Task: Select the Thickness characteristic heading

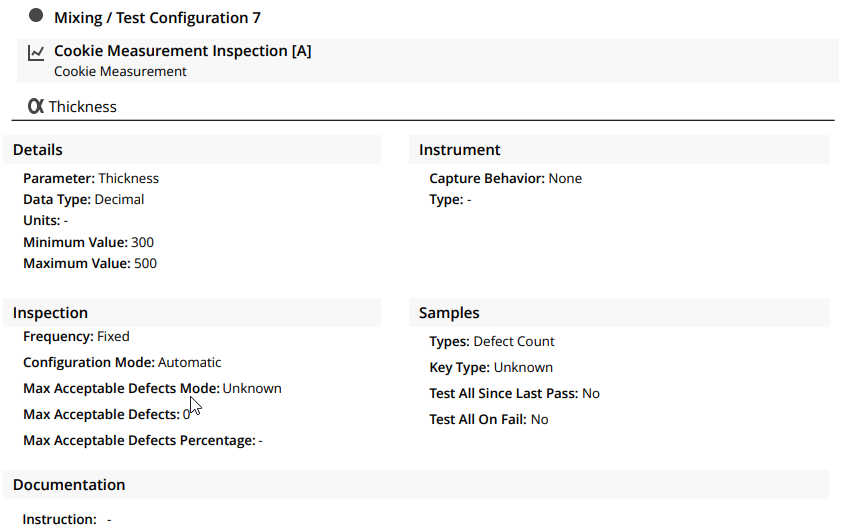Action: pyautogui.click(x=82, y=107)
